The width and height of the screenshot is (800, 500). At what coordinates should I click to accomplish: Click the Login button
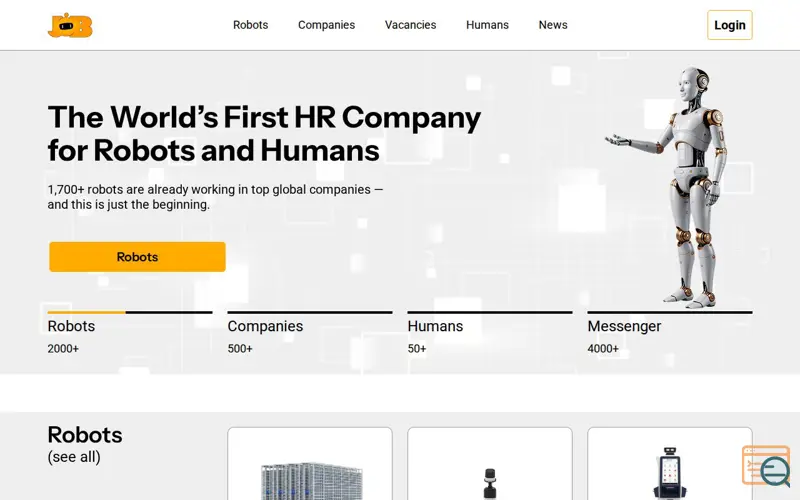(x=730, y=25)
